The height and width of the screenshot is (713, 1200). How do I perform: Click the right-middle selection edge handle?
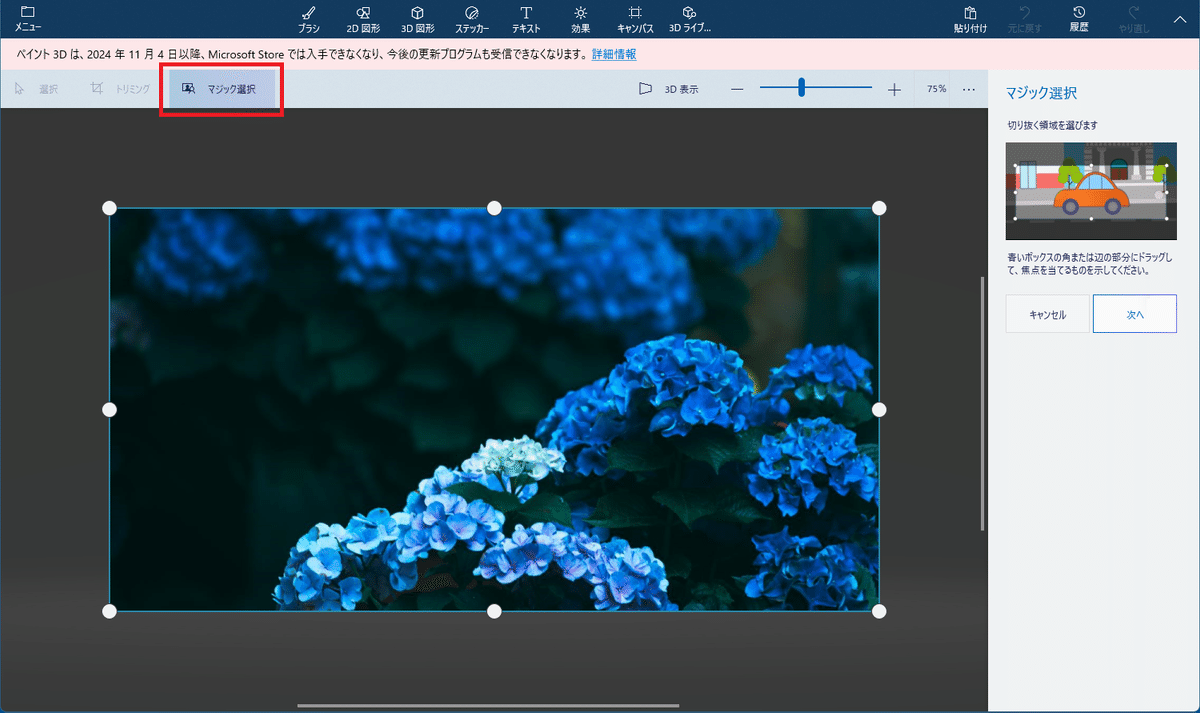point(879,410)
